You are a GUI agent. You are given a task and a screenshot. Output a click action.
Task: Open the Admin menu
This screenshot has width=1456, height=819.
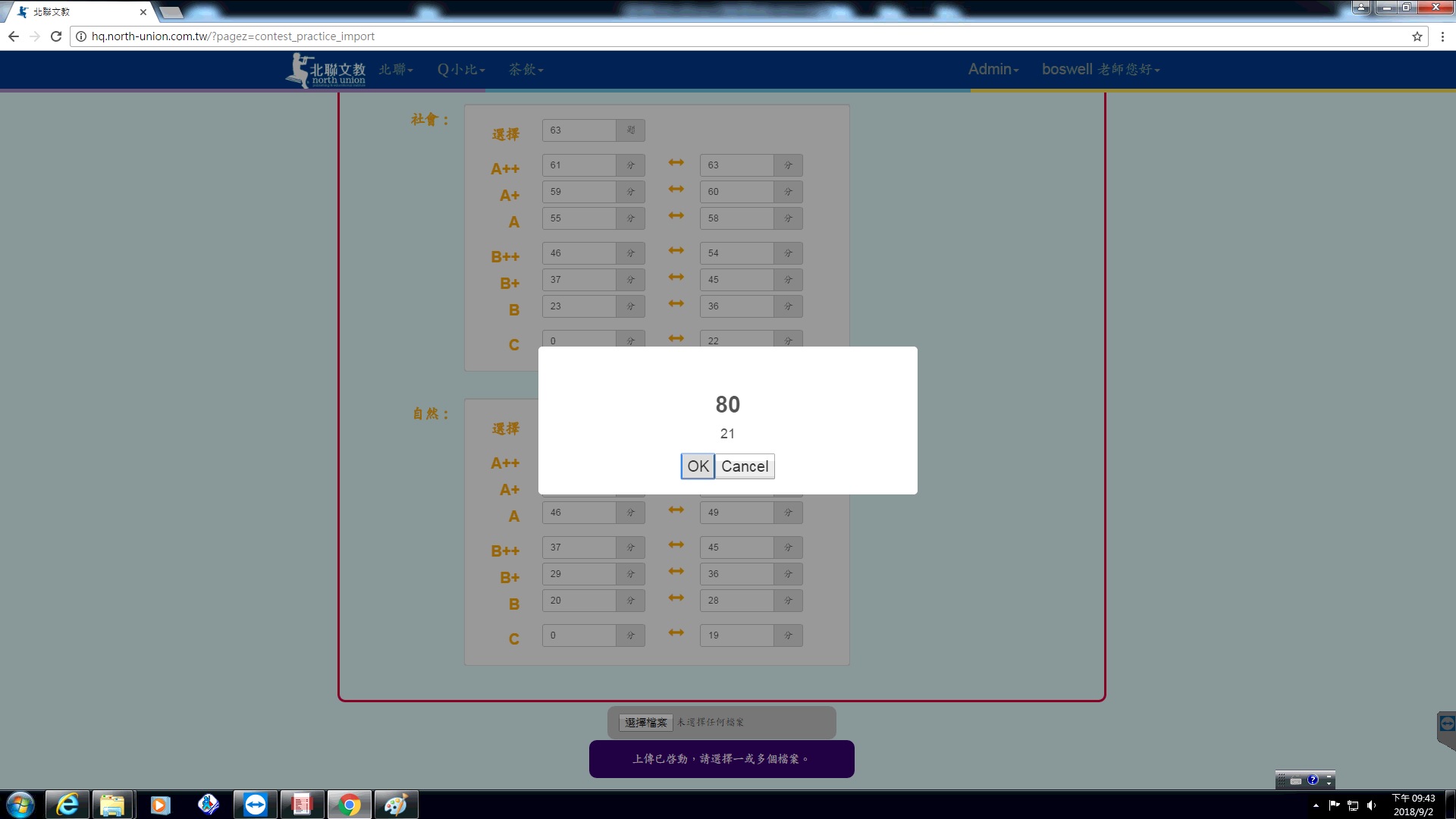coord(993,70)
